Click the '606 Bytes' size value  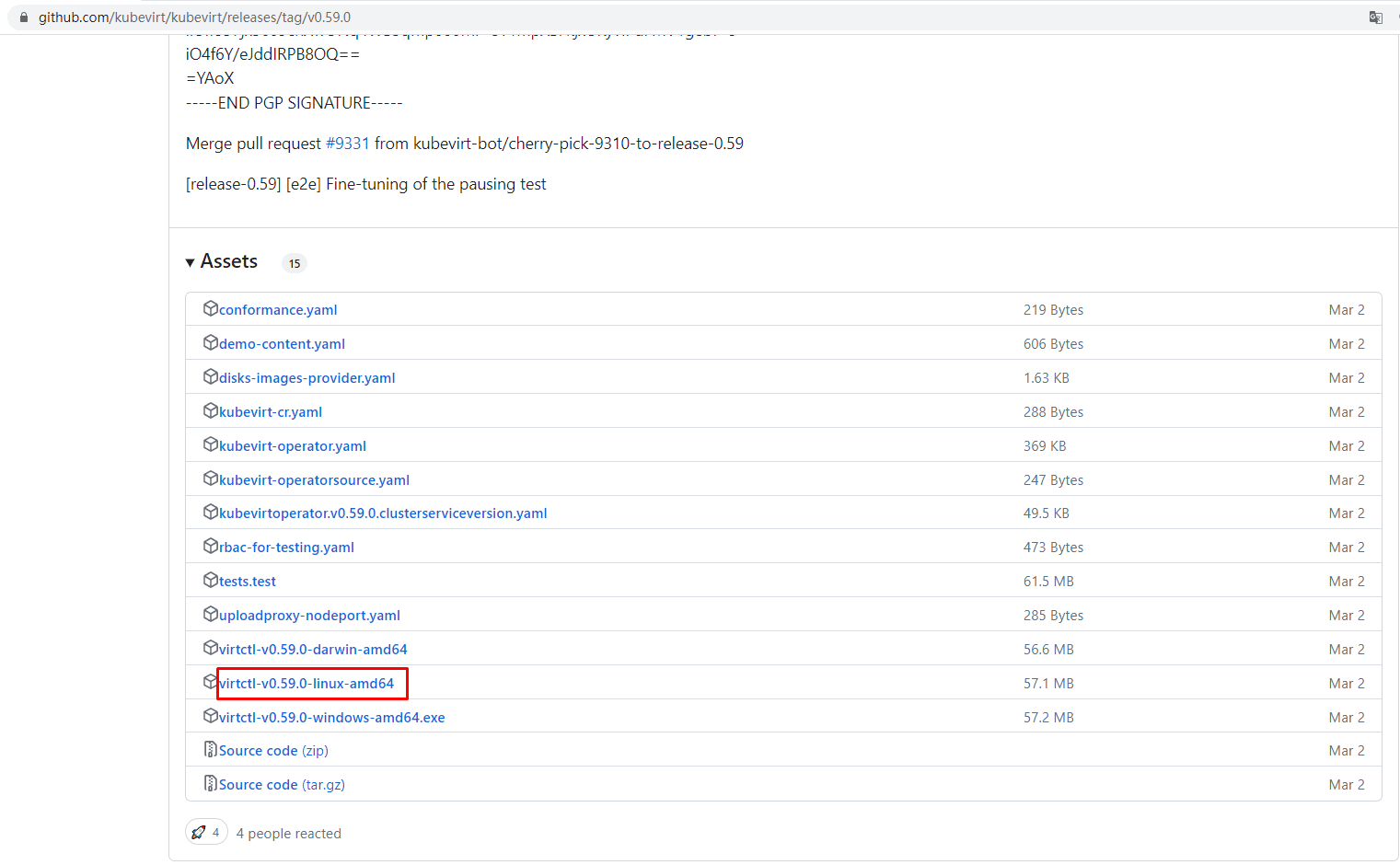[x=1053, y=344]
